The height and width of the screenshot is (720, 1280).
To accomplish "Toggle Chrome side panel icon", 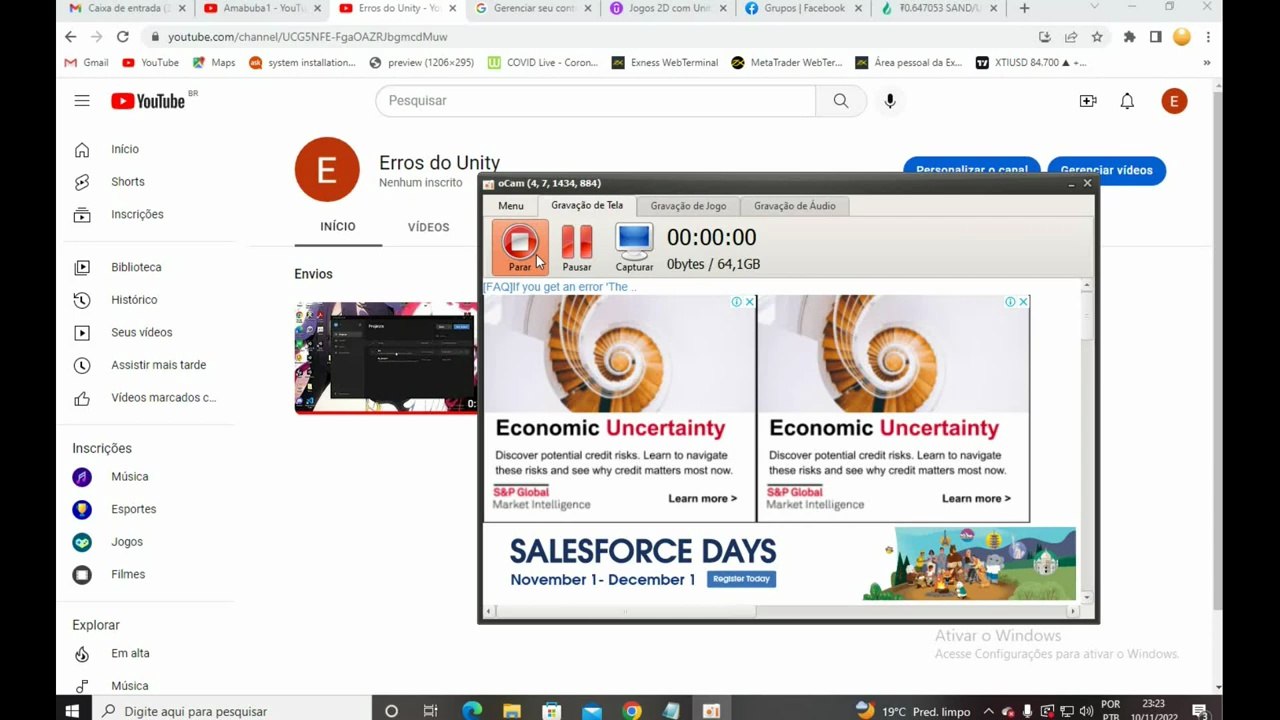I will (1155, 37).
